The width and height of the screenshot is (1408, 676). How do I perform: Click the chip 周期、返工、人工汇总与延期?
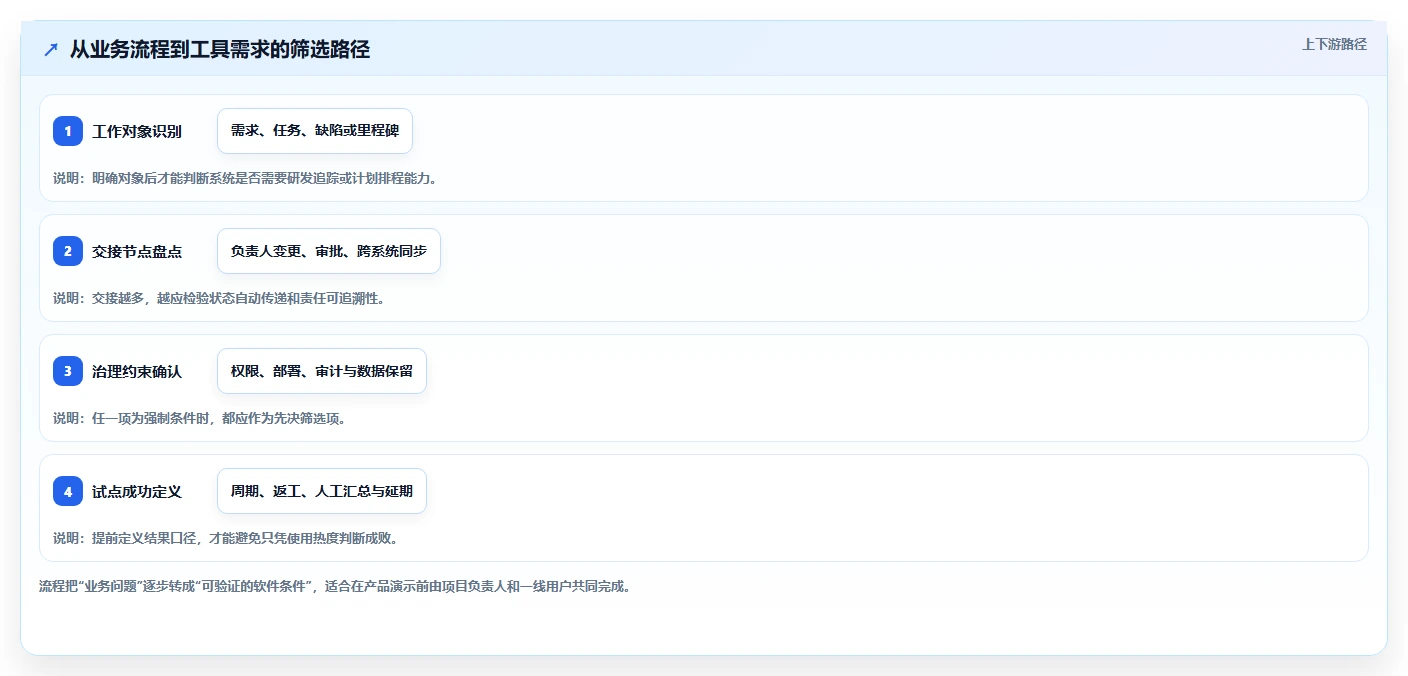(322, 491)
